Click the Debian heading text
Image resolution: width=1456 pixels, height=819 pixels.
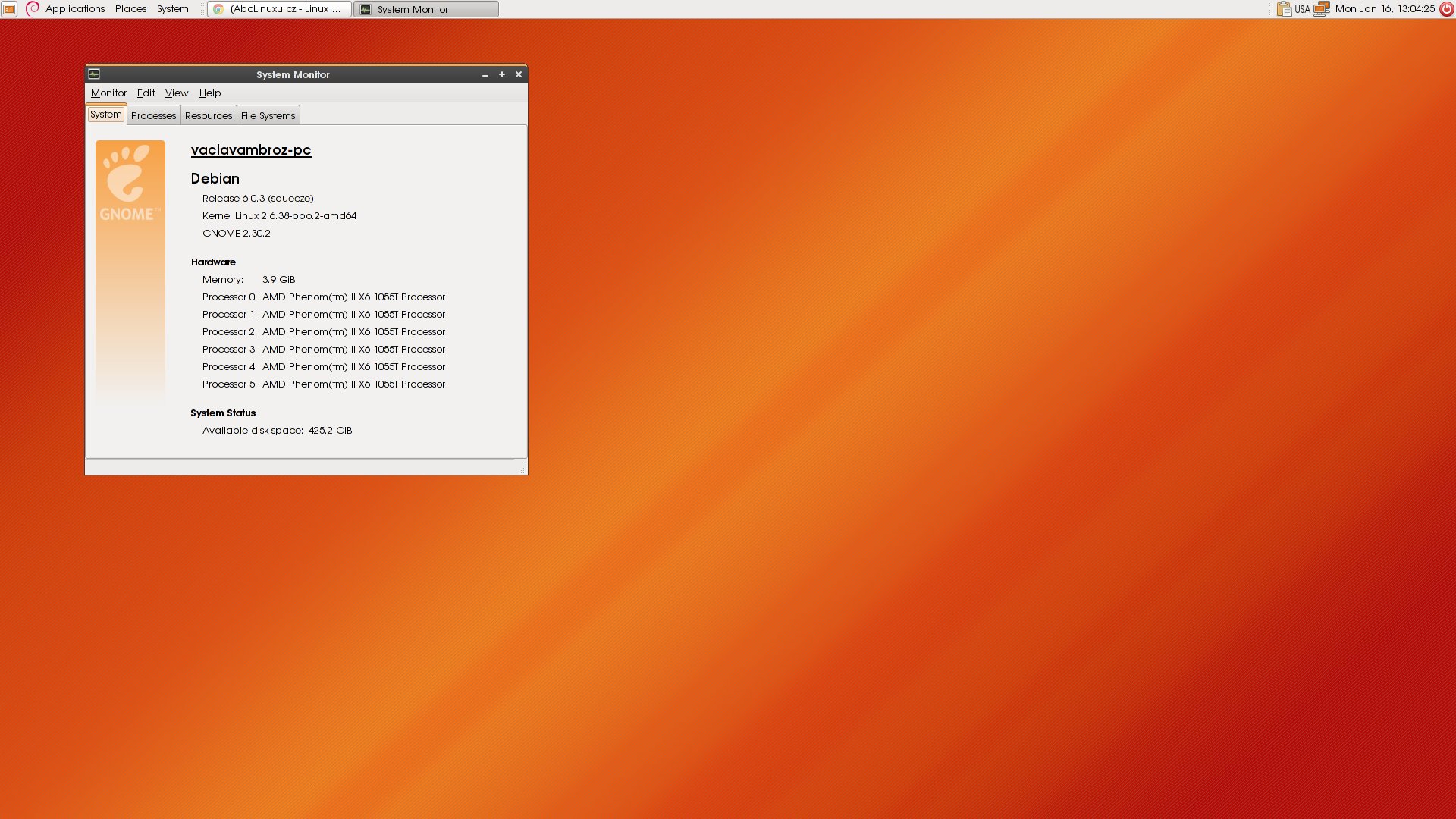[215, 179]
